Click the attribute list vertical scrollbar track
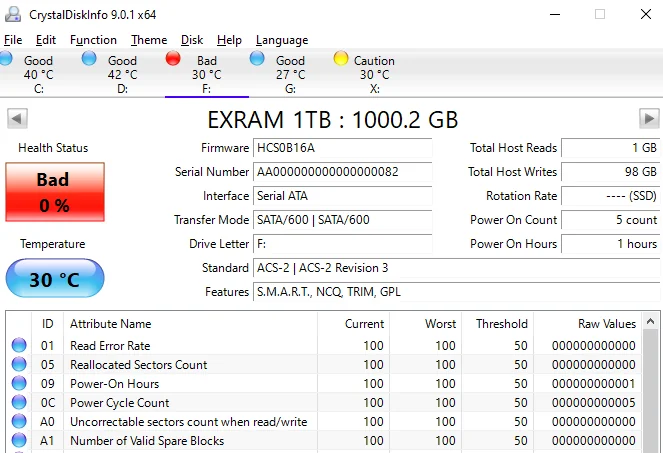Viewport: 663px width, 453px height. [651, 392]
